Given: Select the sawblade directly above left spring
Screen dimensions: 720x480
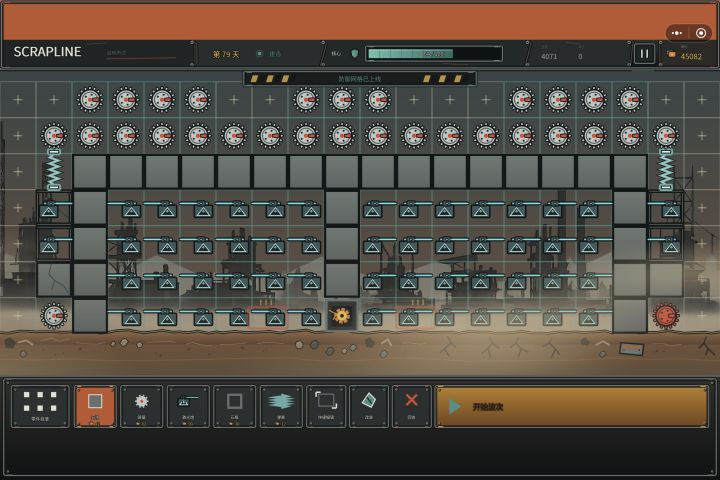Looking at the screenshot, I should click(54, 136).
